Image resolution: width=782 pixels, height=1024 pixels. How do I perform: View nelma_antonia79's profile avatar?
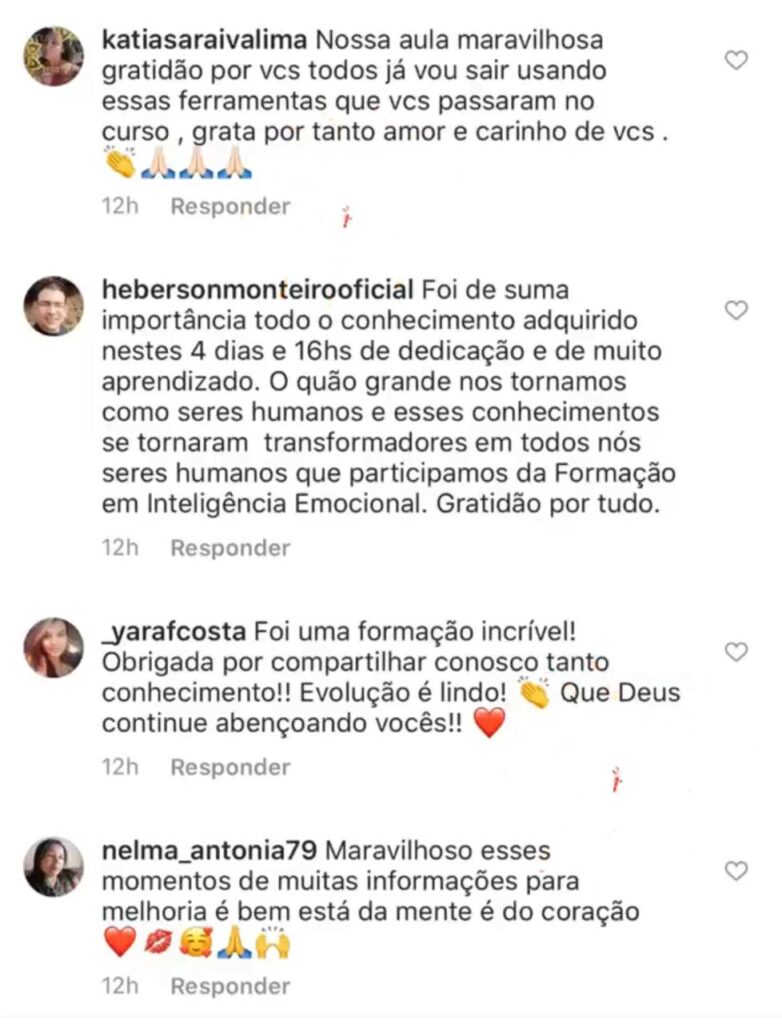point(54,866)
